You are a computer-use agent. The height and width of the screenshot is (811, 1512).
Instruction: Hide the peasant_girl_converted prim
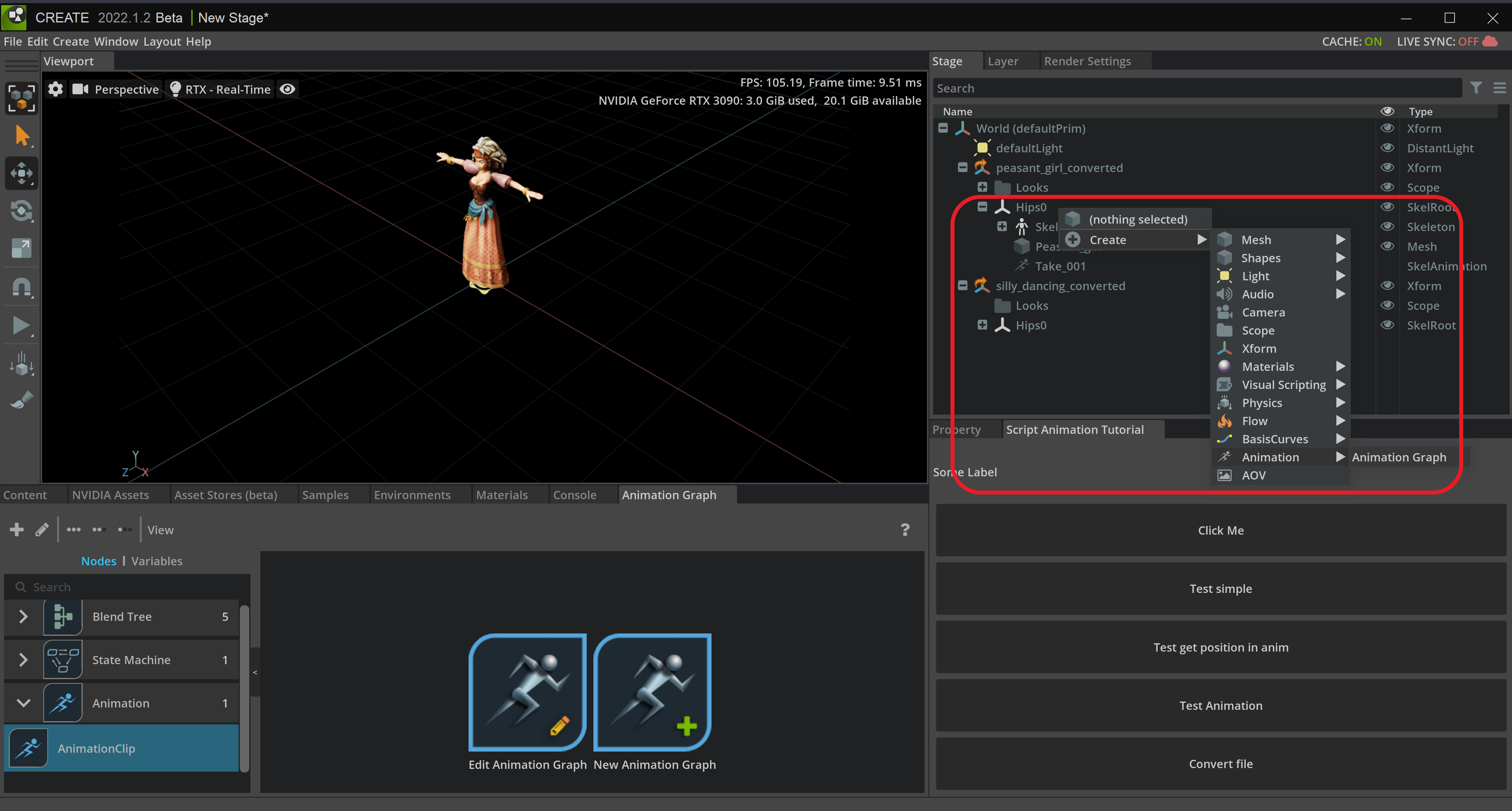[1387, 168]
